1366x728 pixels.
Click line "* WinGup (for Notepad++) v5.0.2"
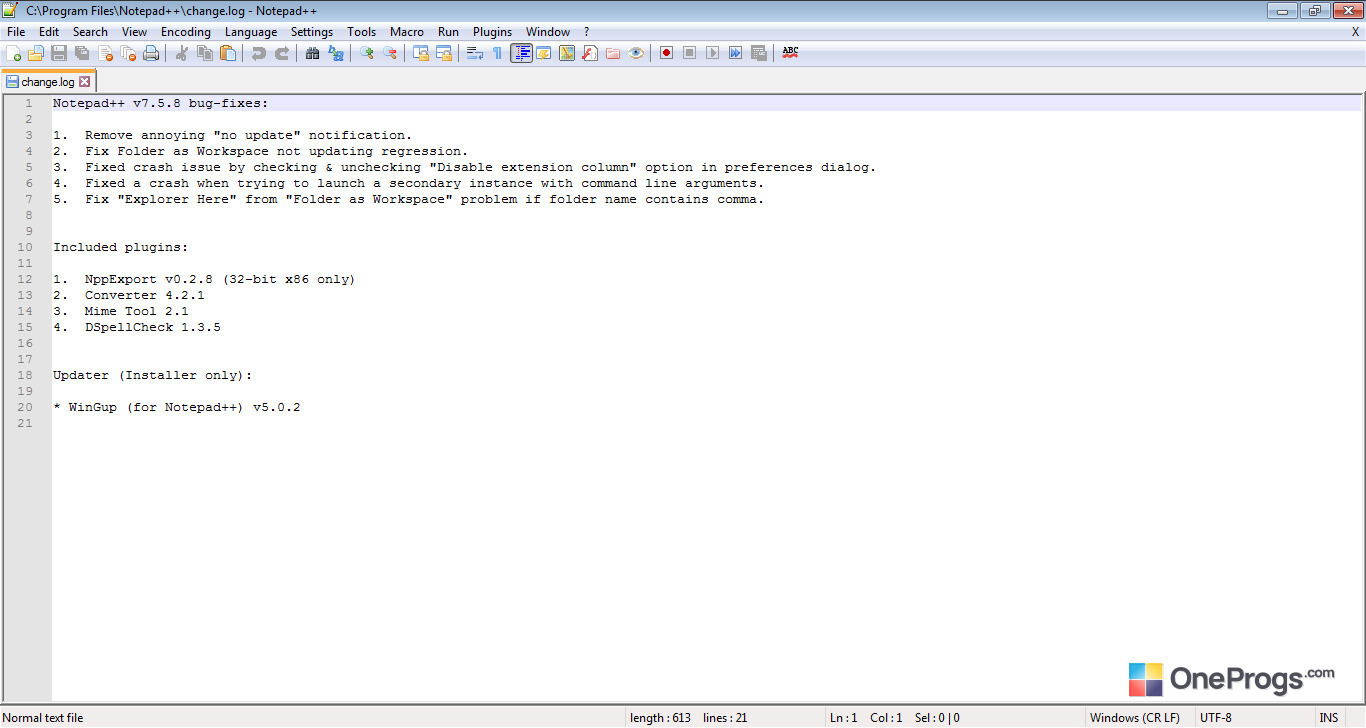[177, 407]
